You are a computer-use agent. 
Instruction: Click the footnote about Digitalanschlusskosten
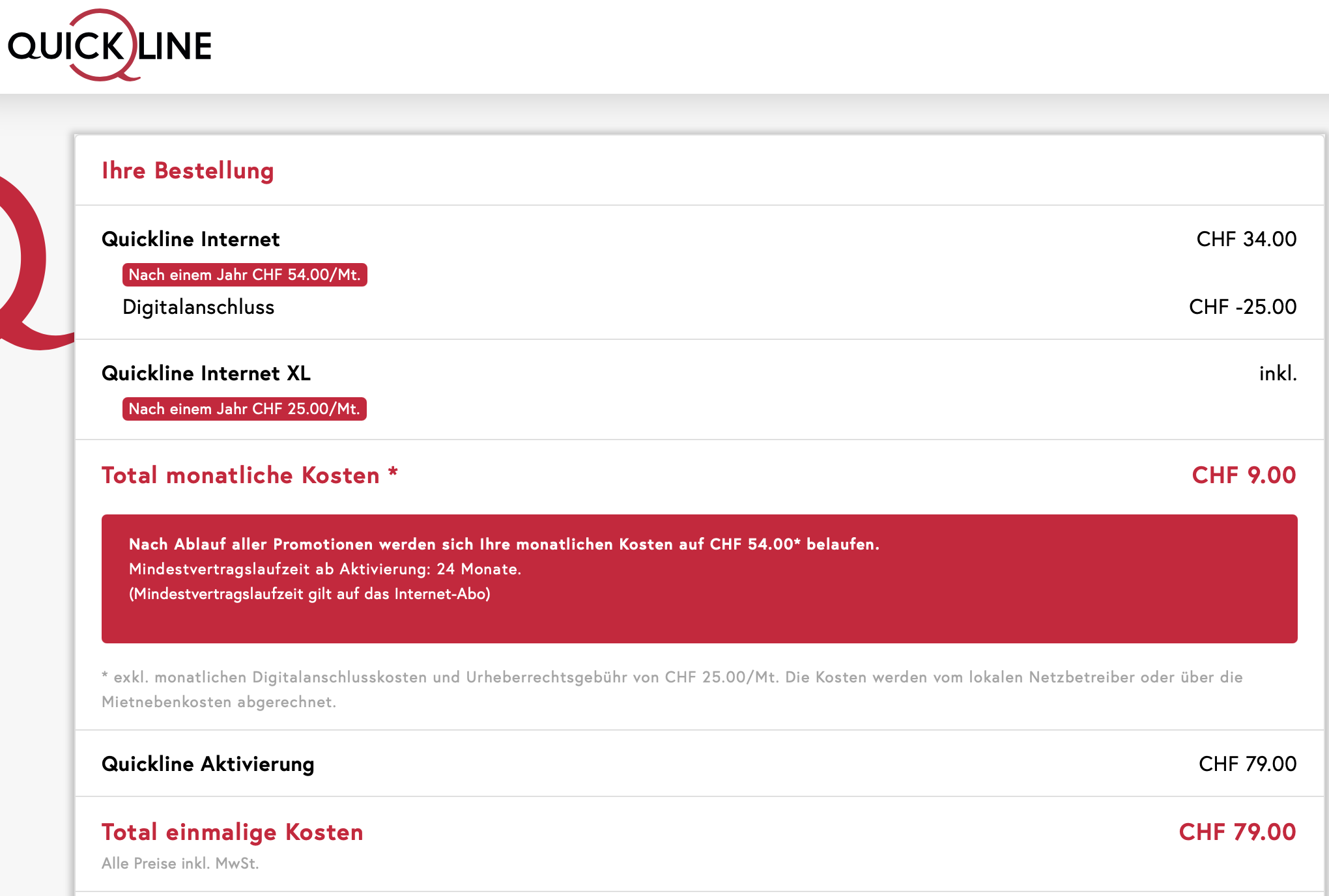(671, 689)
